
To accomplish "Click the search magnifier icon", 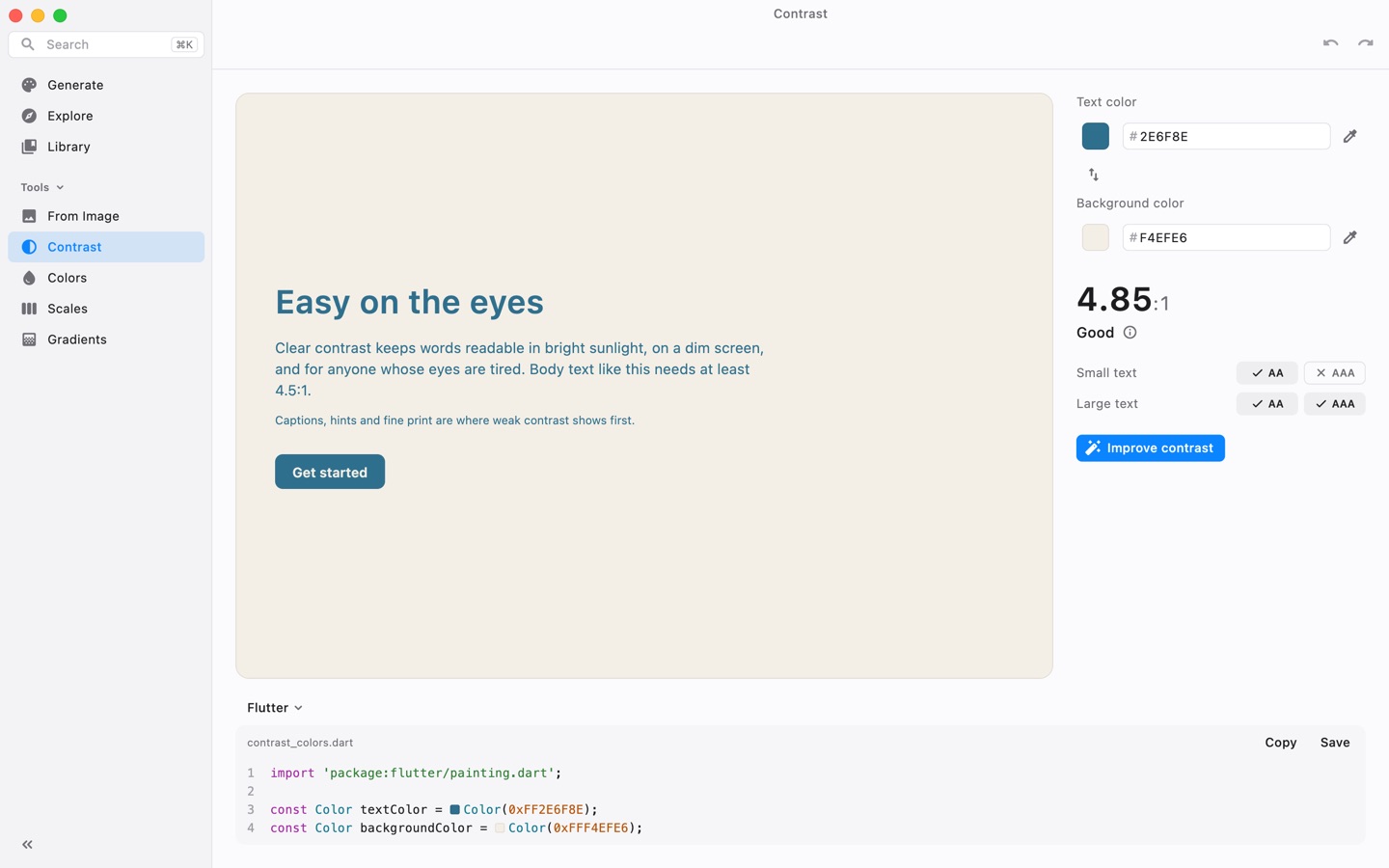I will point(28,44).
